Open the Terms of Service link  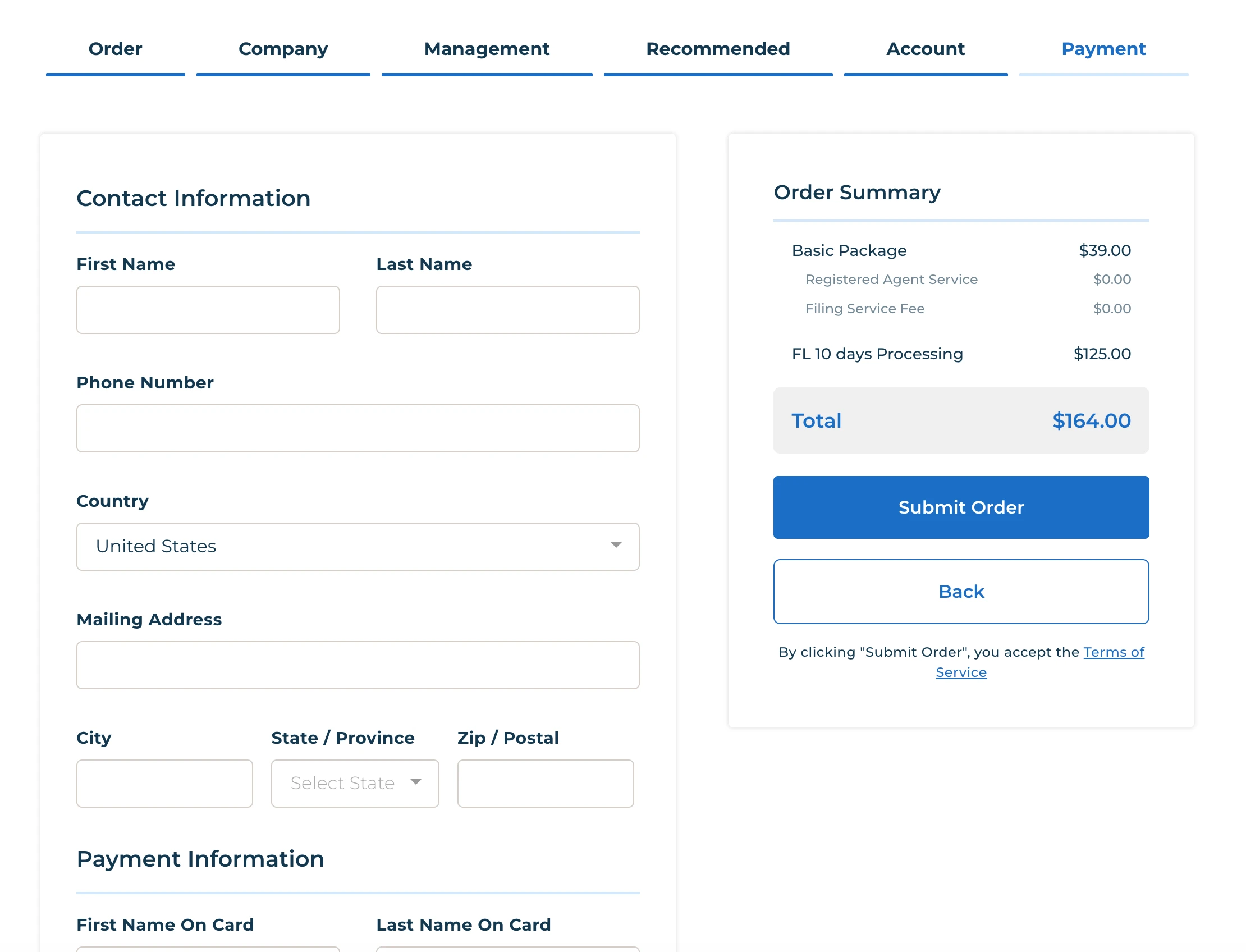pyautogui.click(x=1113, y=652)
